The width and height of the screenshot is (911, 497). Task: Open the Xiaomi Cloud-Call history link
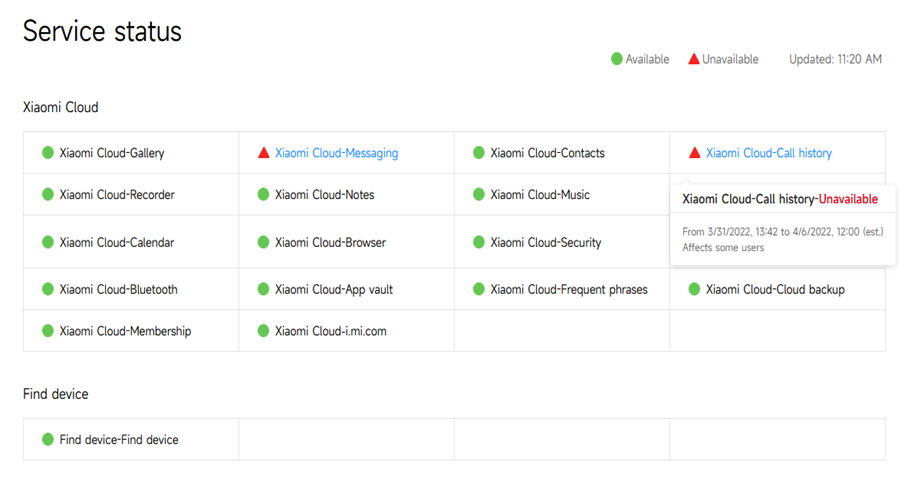pos(768,153)
